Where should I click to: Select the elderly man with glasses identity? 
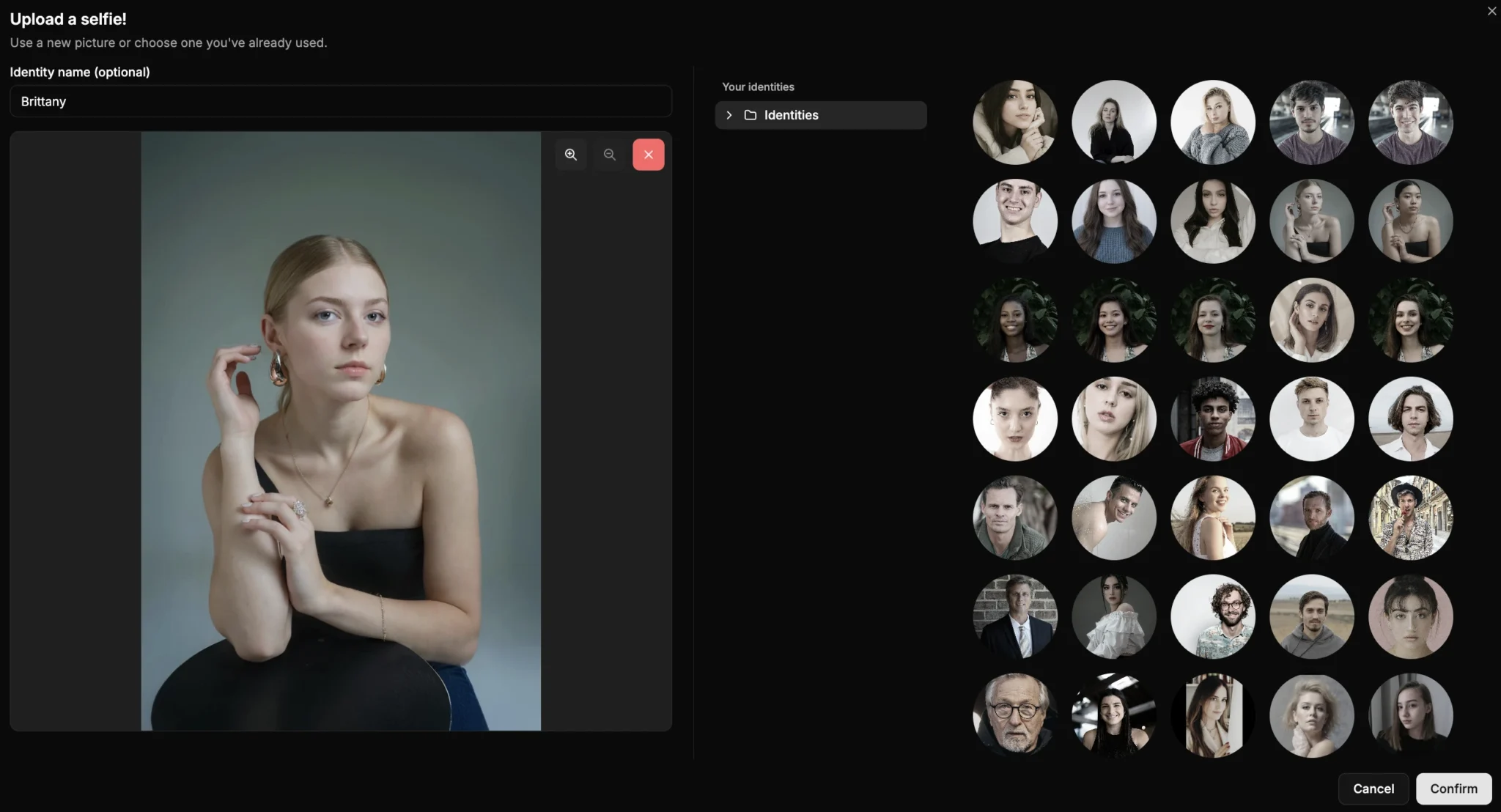(1014, 715)
